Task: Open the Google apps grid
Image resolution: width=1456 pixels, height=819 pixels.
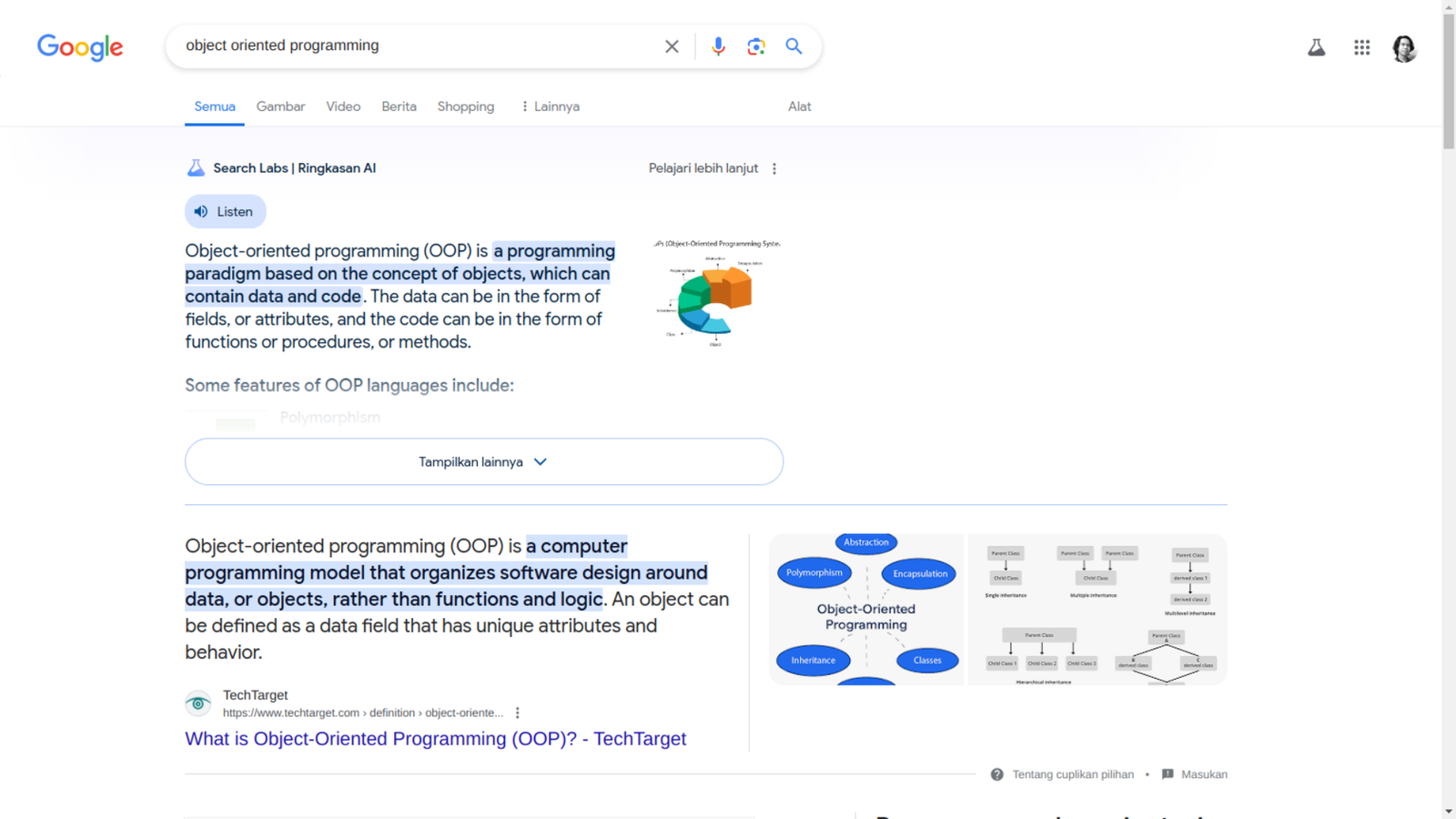Action: pyautogui.click(x=1361, y=47)
